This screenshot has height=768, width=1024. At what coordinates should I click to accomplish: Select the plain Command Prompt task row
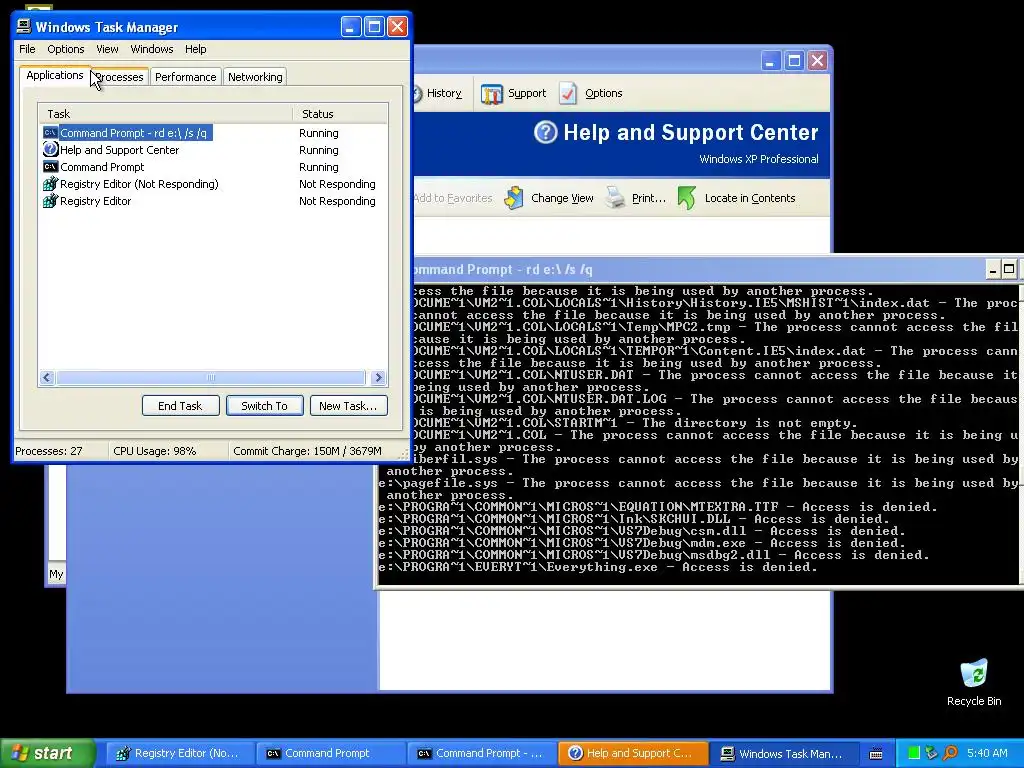point(213,167)
